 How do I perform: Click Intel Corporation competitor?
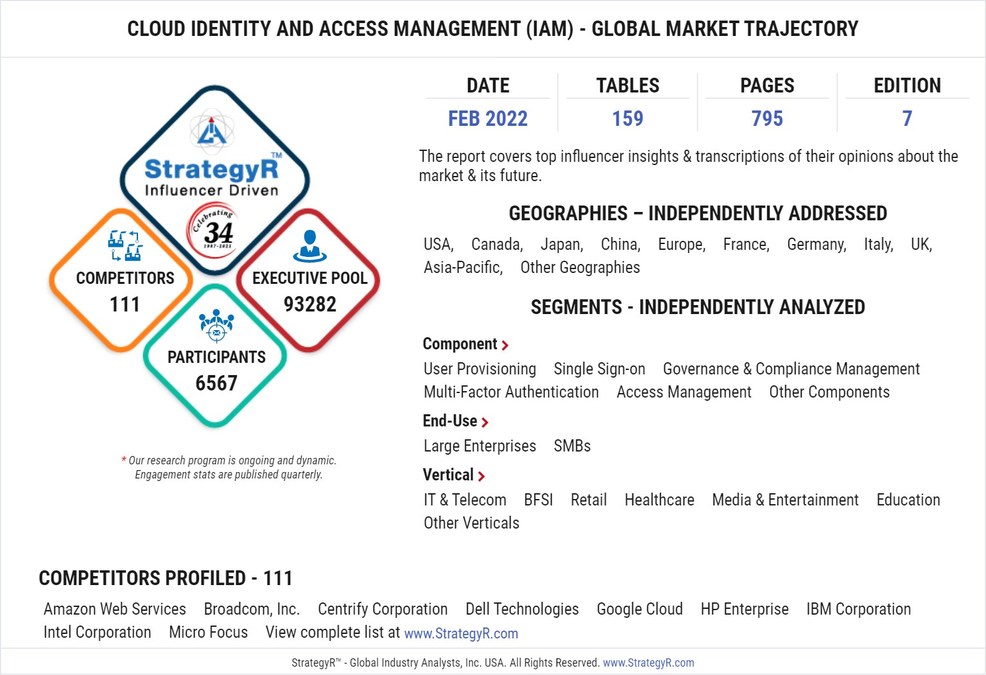pyautogui.click(x=97, y=633)
